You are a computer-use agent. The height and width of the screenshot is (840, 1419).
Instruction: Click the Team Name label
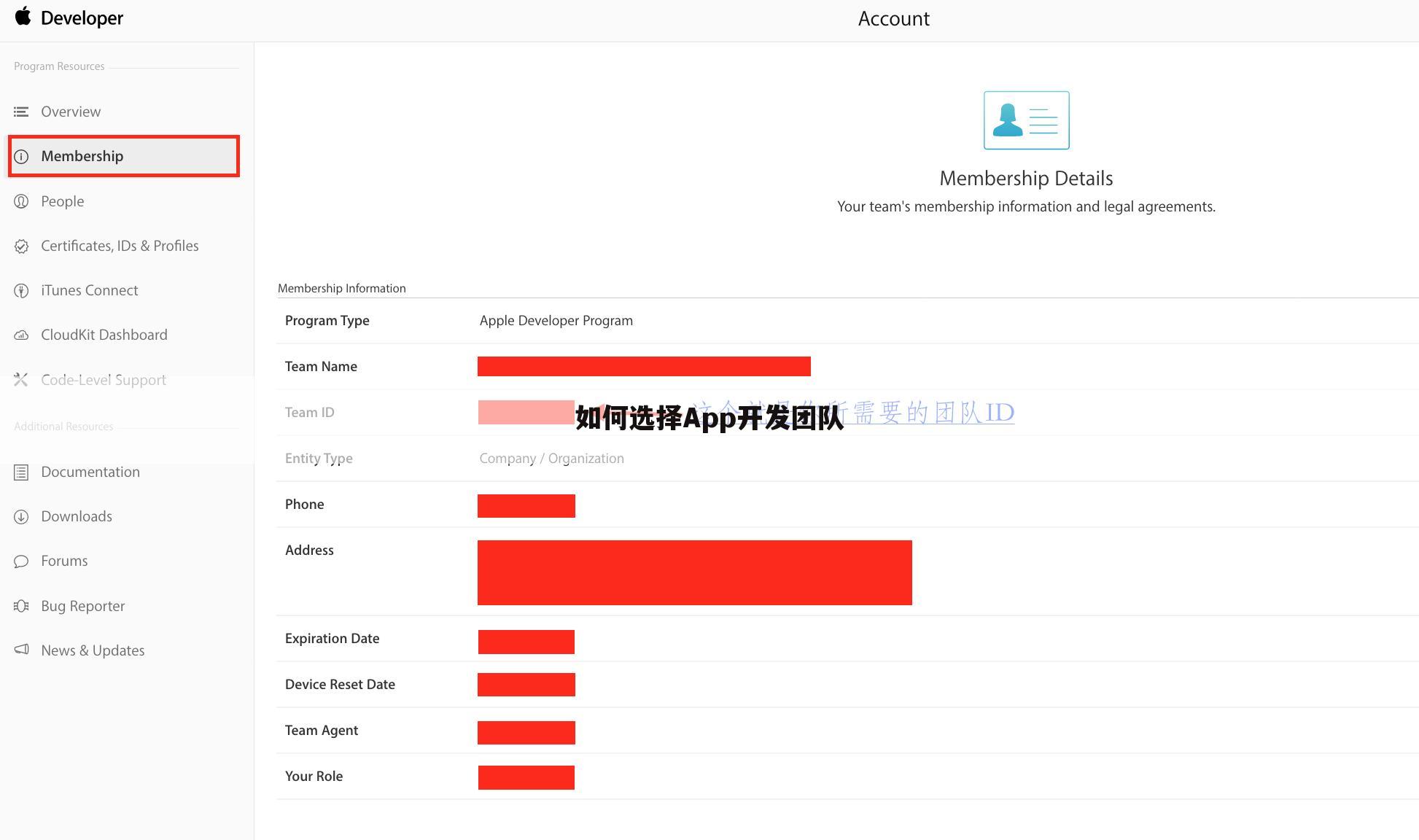pos(321,366)
